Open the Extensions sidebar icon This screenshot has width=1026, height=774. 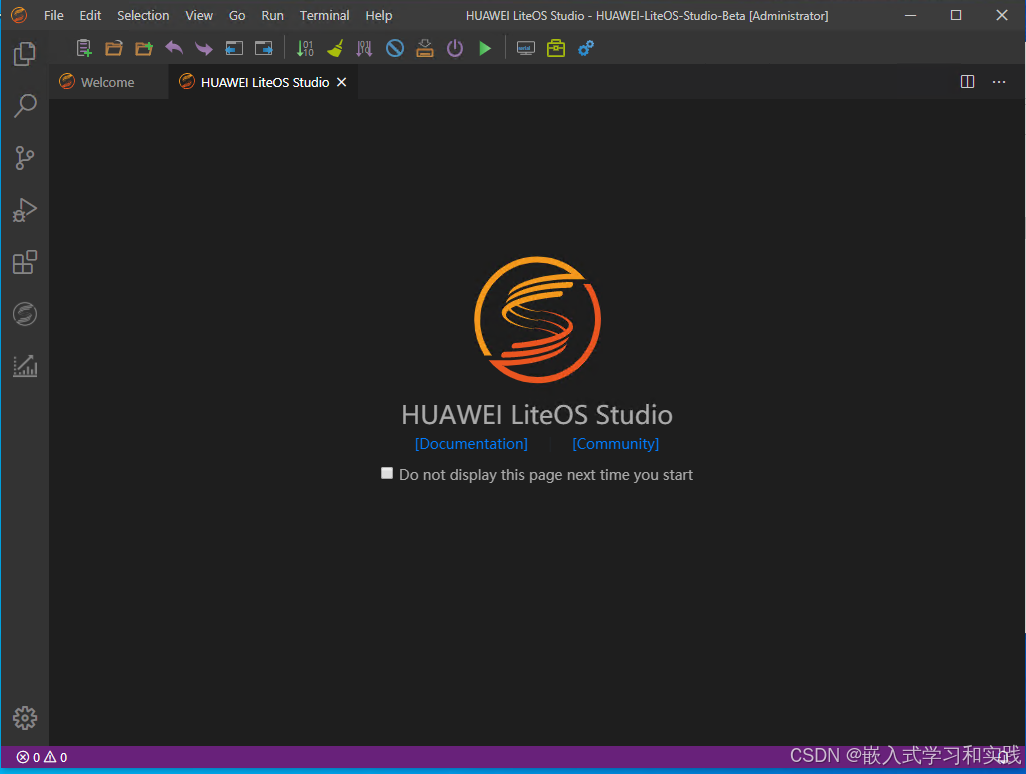tap(25, 262)
